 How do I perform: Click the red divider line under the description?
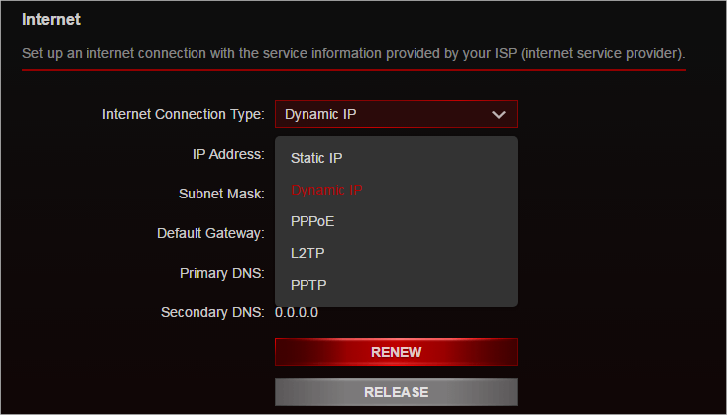coord(354,70)
